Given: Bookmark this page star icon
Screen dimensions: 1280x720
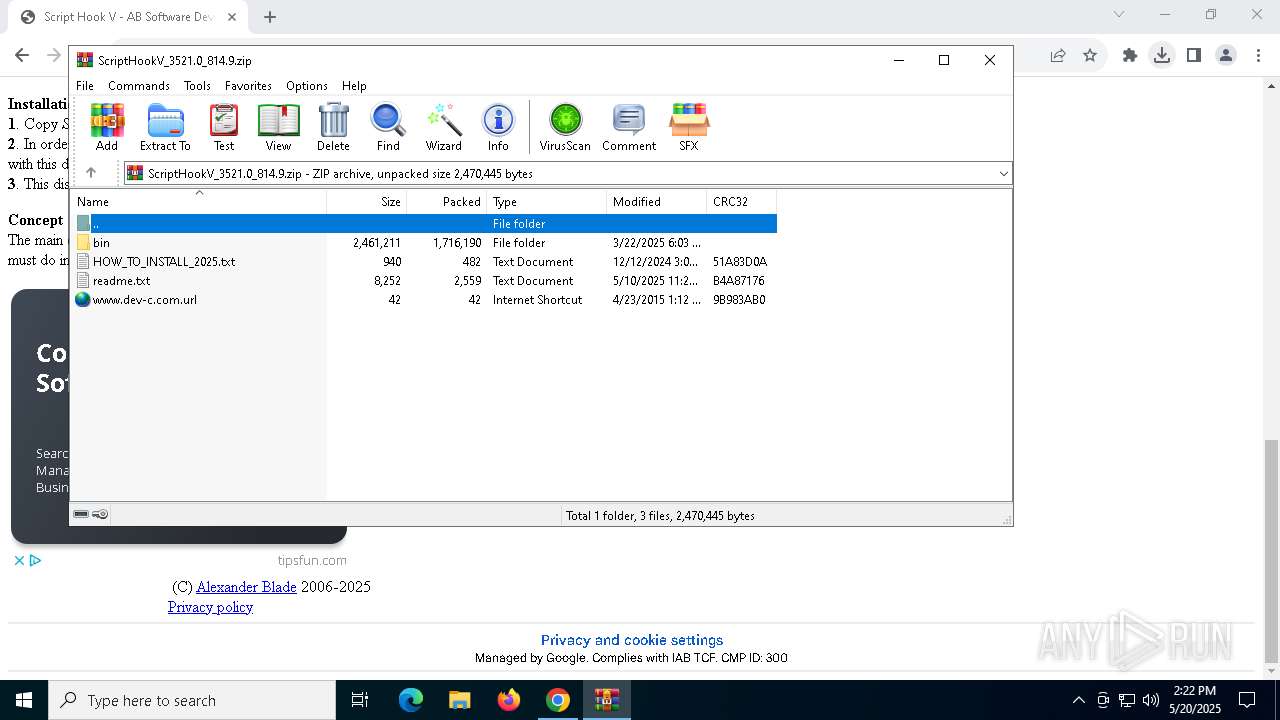Looking at the screenshot, I should 1090,55.
